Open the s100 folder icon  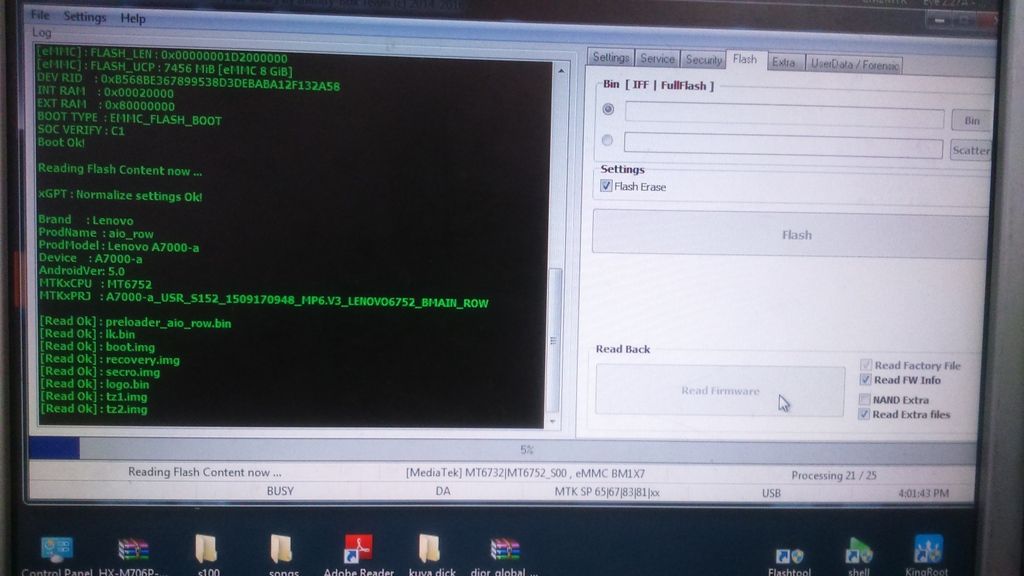click(x=206, y=549)
